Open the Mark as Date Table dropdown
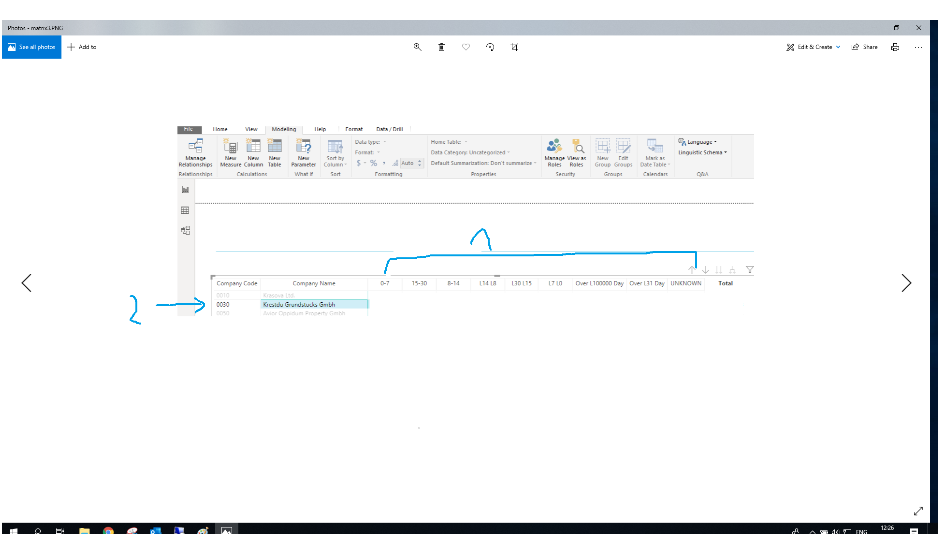The image size is (938, 534). tap(655, 153)
